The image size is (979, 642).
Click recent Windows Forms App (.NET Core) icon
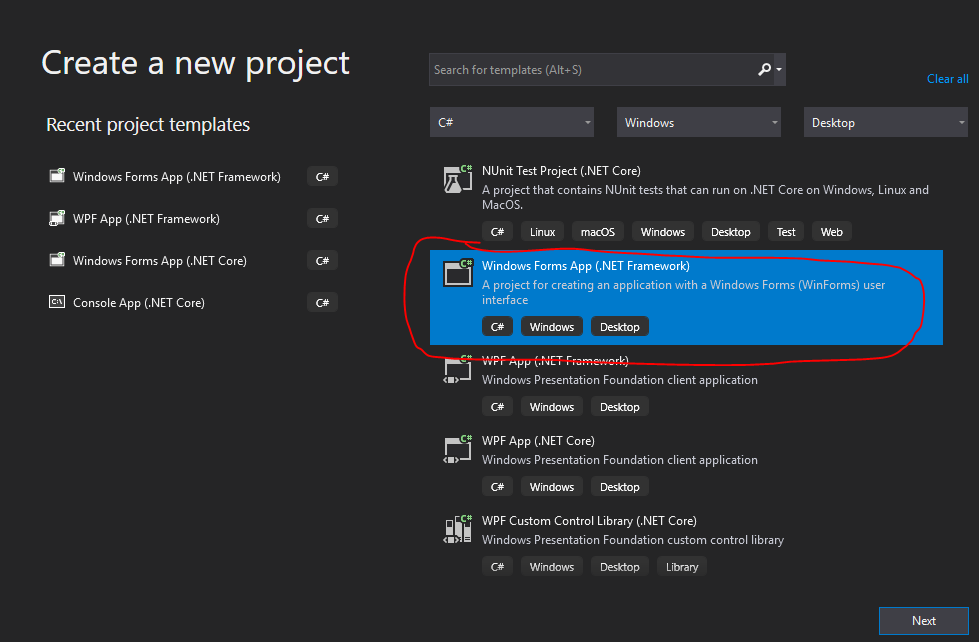[57, 260]
